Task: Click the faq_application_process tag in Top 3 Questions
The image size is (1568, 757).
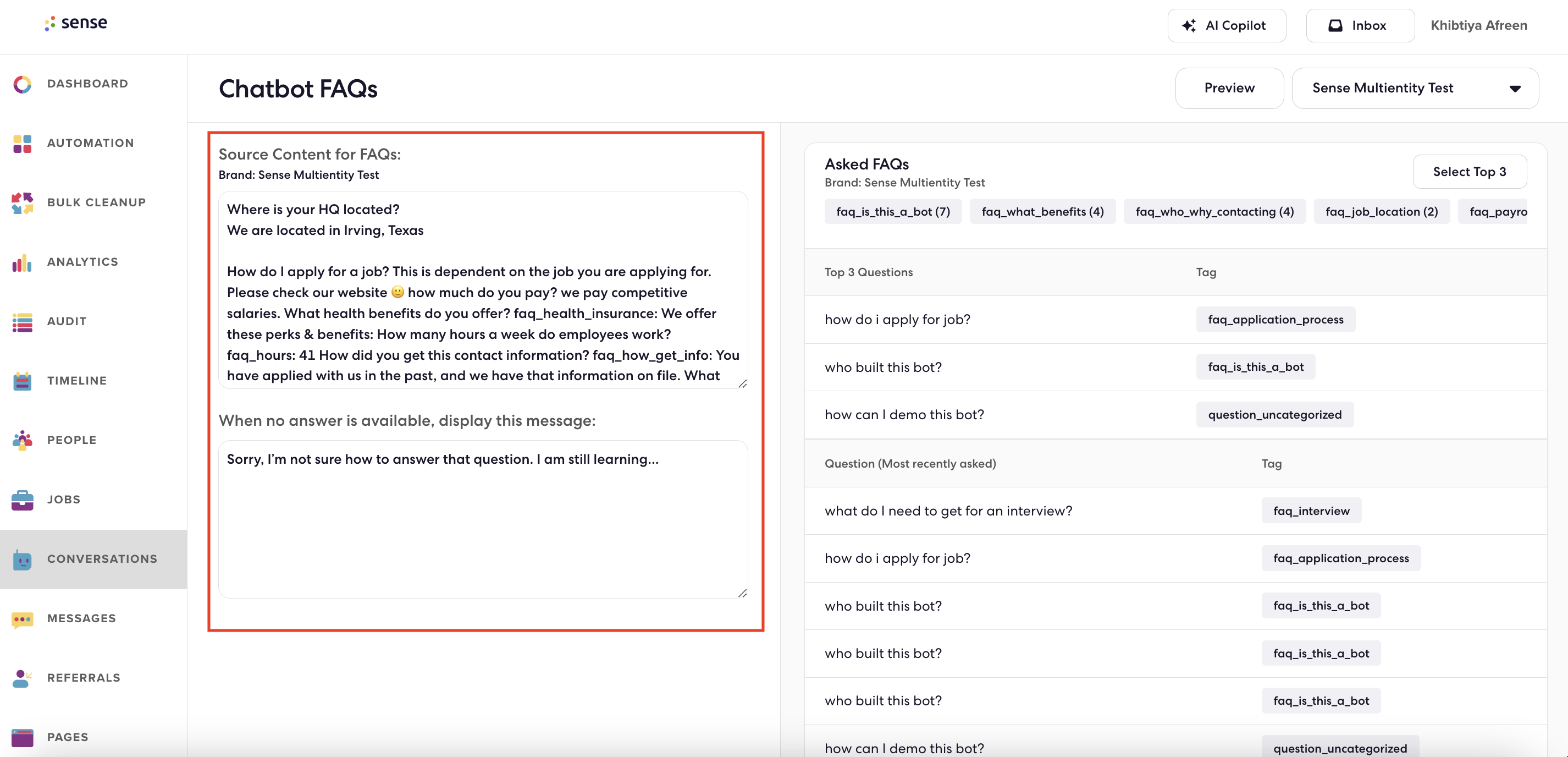Action: coord(1275,320)
